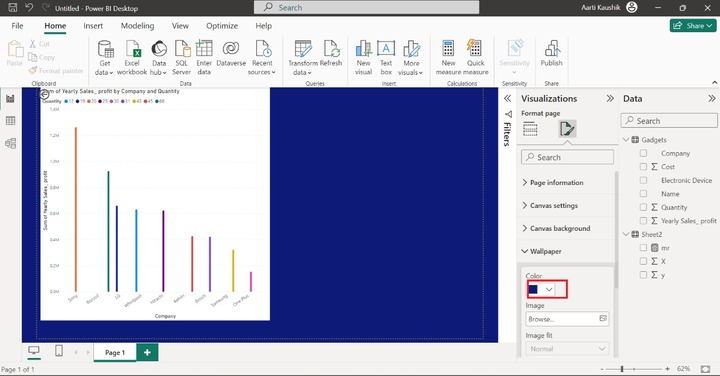
Task: Switch to desktop layout icon
Action: click(x=34, y=351)
